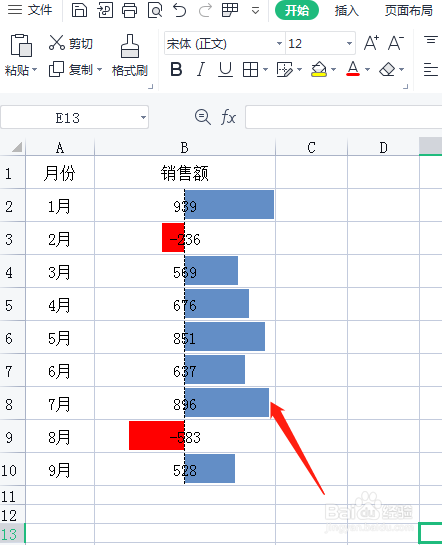Select cell with value -583
The image size is (442, 545).
point(185,437)
